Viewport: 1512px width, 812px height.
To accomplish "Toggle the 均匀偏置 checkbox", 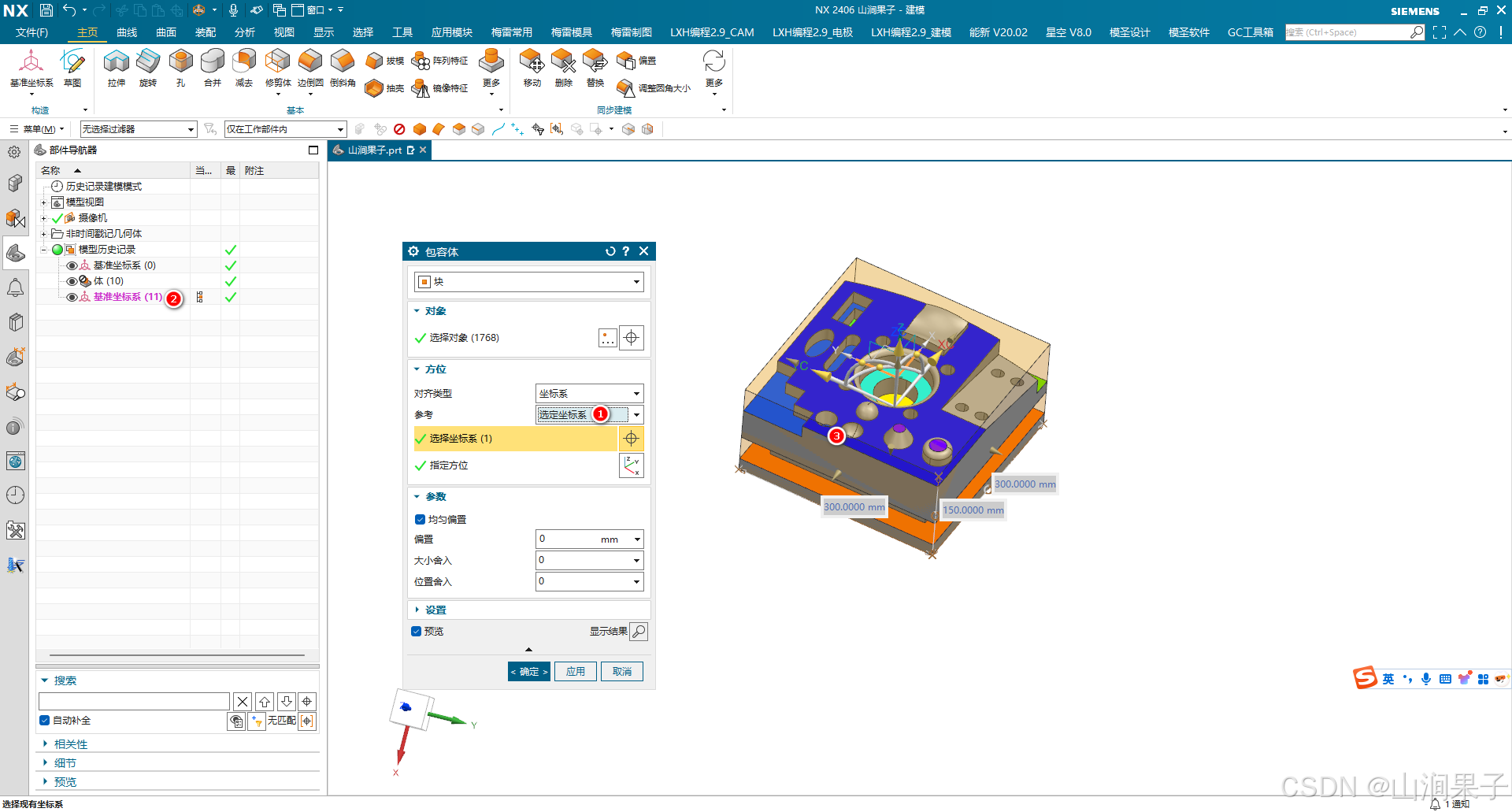I will pos(420,520).
